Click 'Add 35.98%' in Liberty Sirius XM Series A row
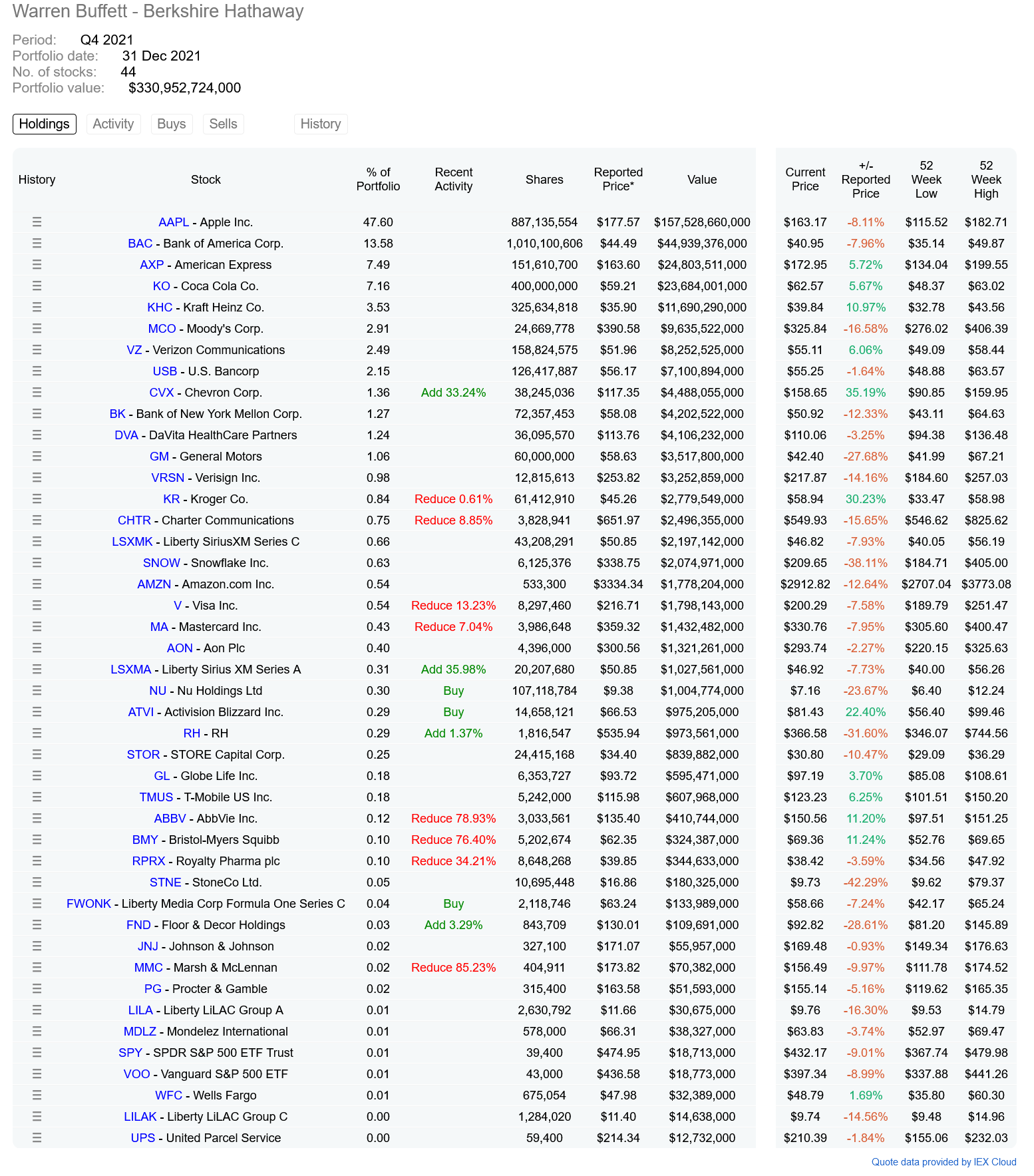The image size is (1034, 1176). (454, 670)
